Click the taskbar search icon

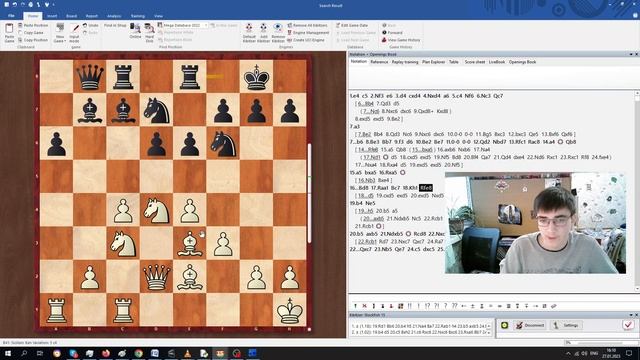tap(24, 353)
